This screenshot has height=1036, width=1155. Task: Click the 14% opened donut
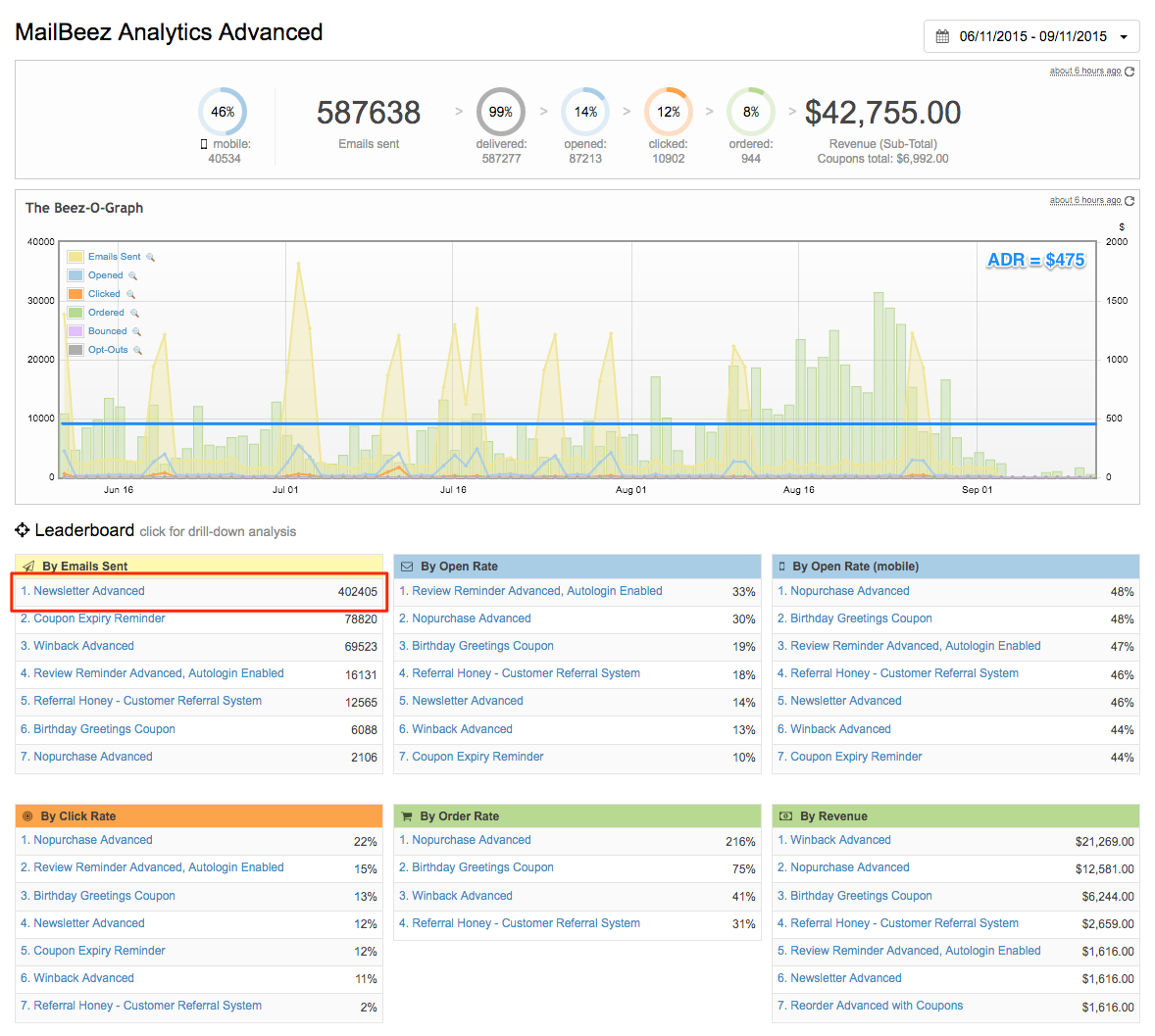pos(585,112)
